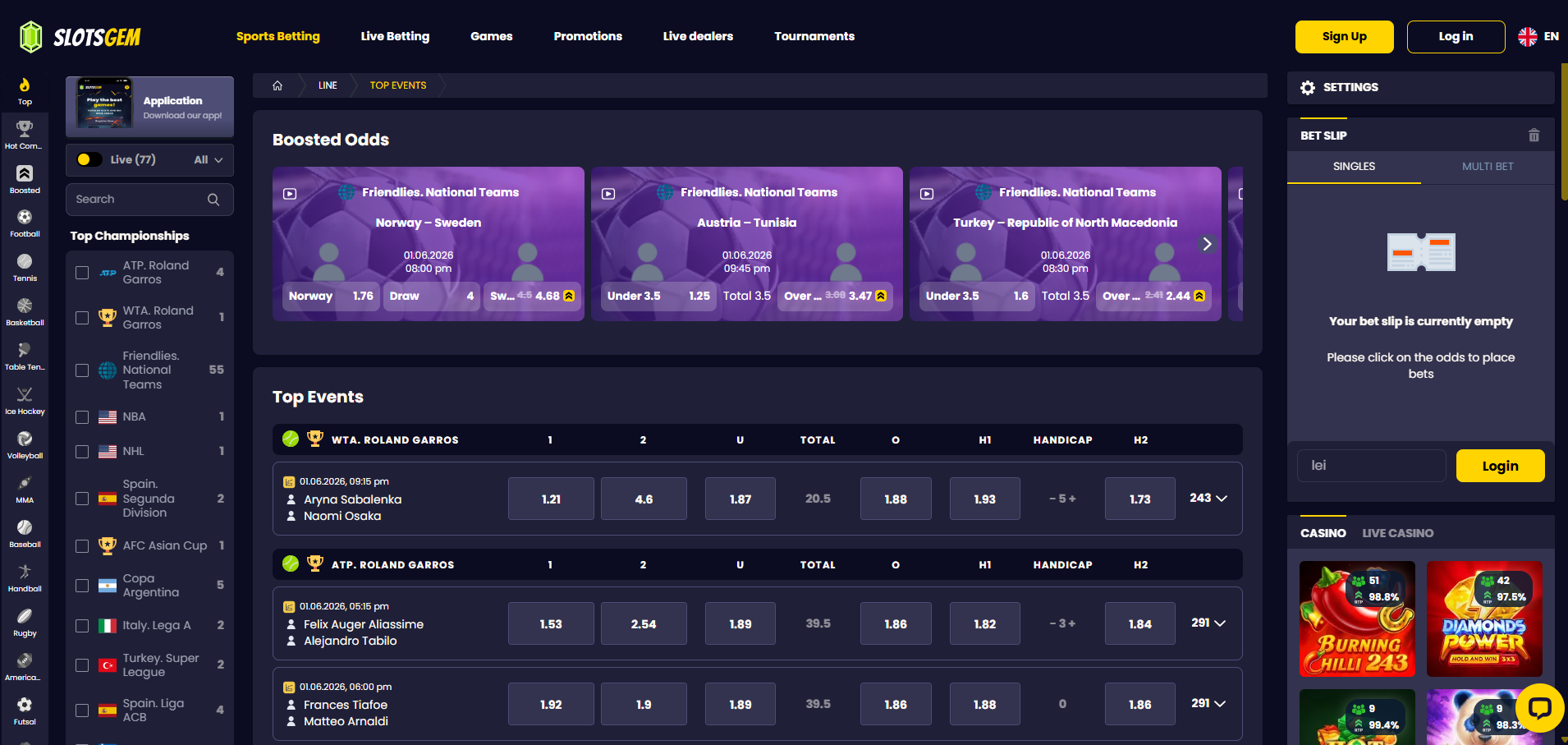Screen dimensions: 1568x745
Task: Open the Promotions menu
Action: [588, 36]
